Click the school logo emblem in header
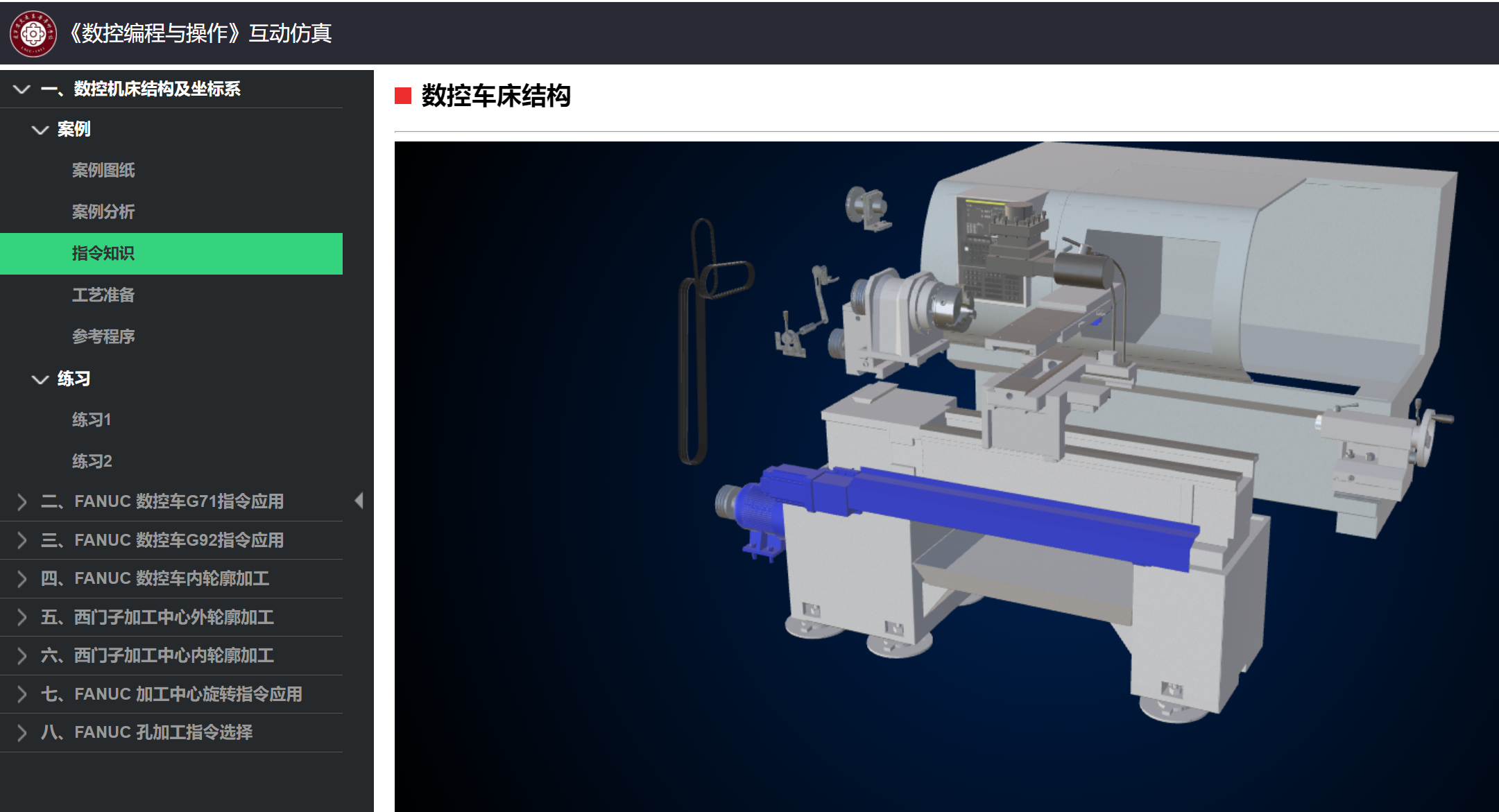The width and height of the screenshot is (1499, 812). point(33,33)
